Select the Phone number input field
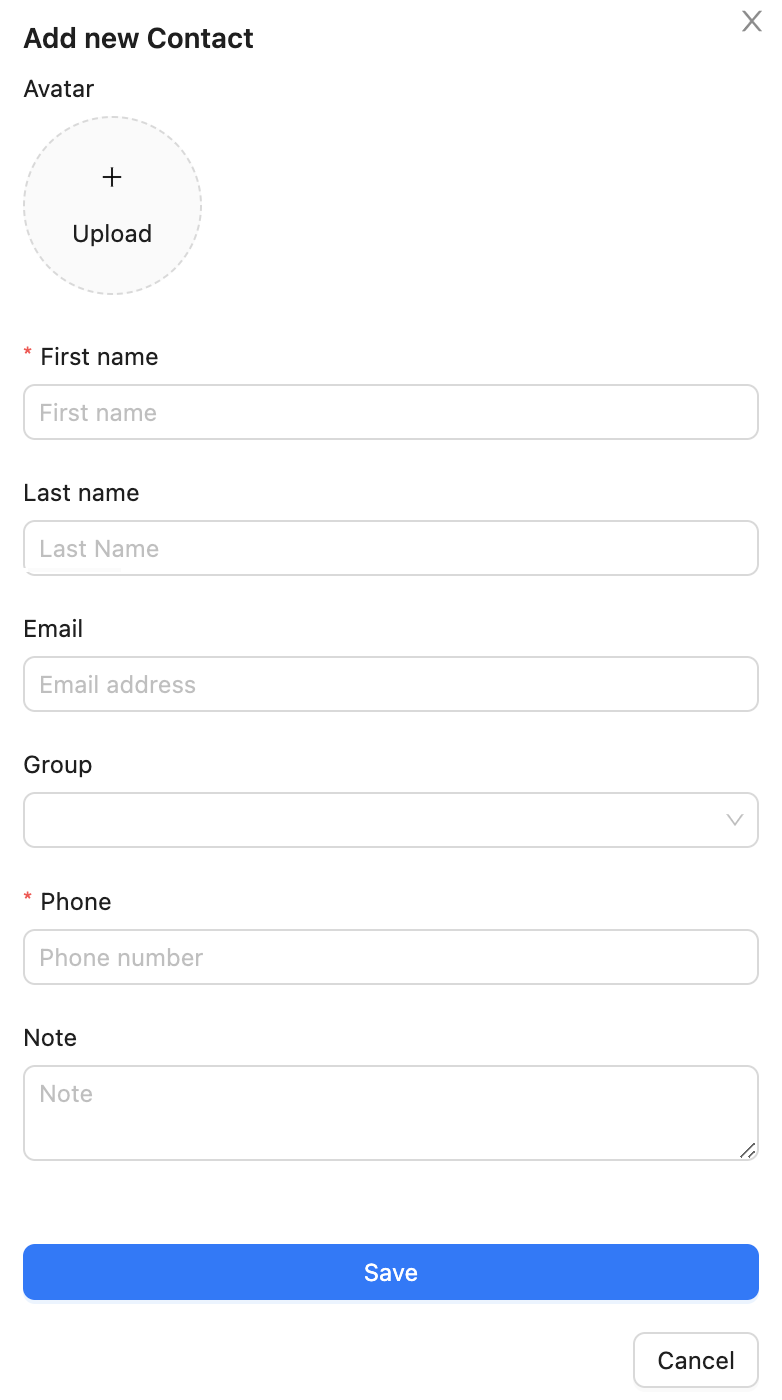Image resolution: width=782 pixels, height=1400 pixels. coord(390,957)
